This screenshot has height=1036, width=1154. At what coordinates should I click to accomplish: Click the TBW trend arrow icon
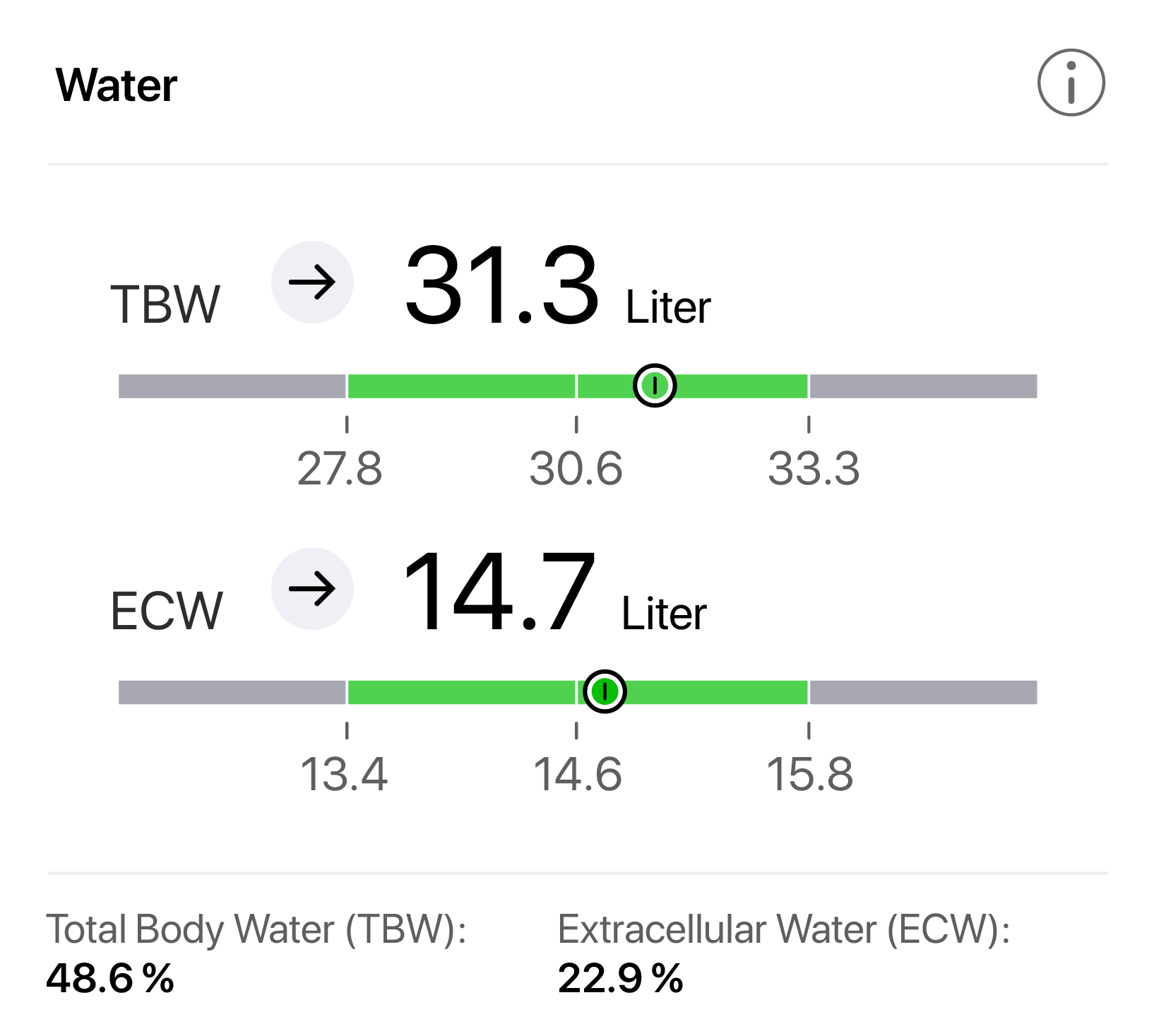[312, 282]
